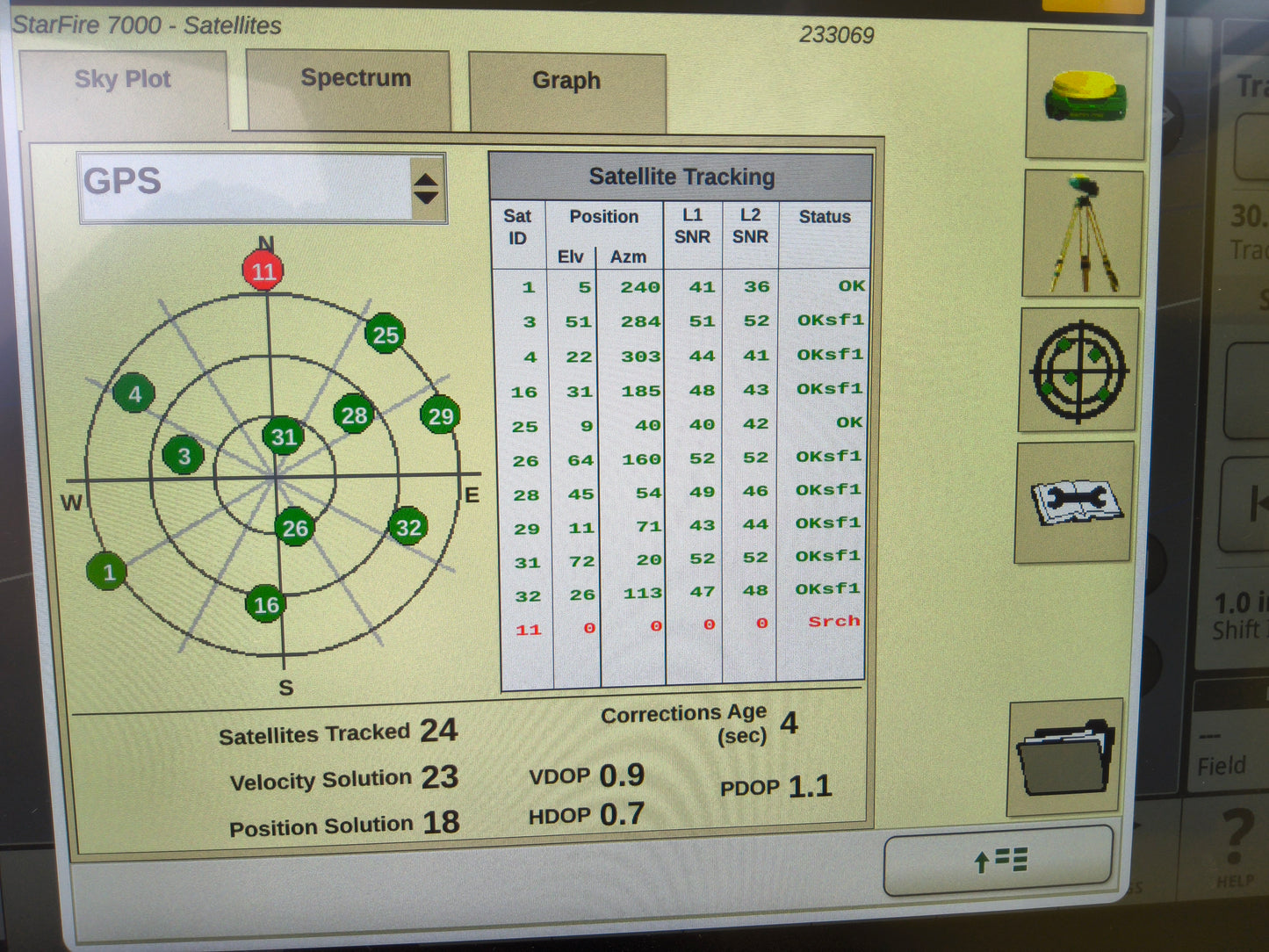
Task: Open the RTK tripod base station button
Action: [1083, 233]
